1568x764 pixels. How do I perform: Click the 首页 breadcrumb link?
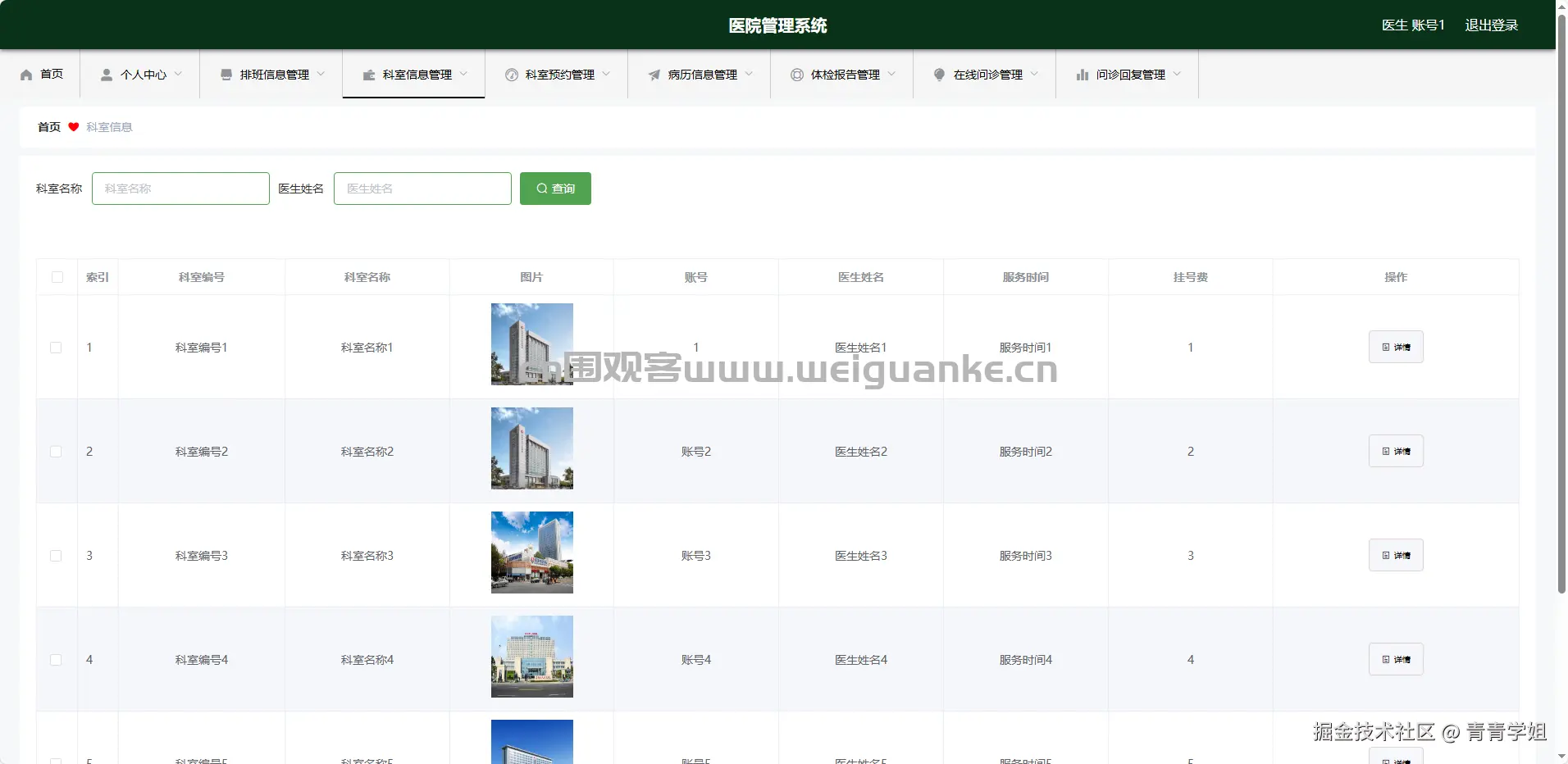point(49,127)
